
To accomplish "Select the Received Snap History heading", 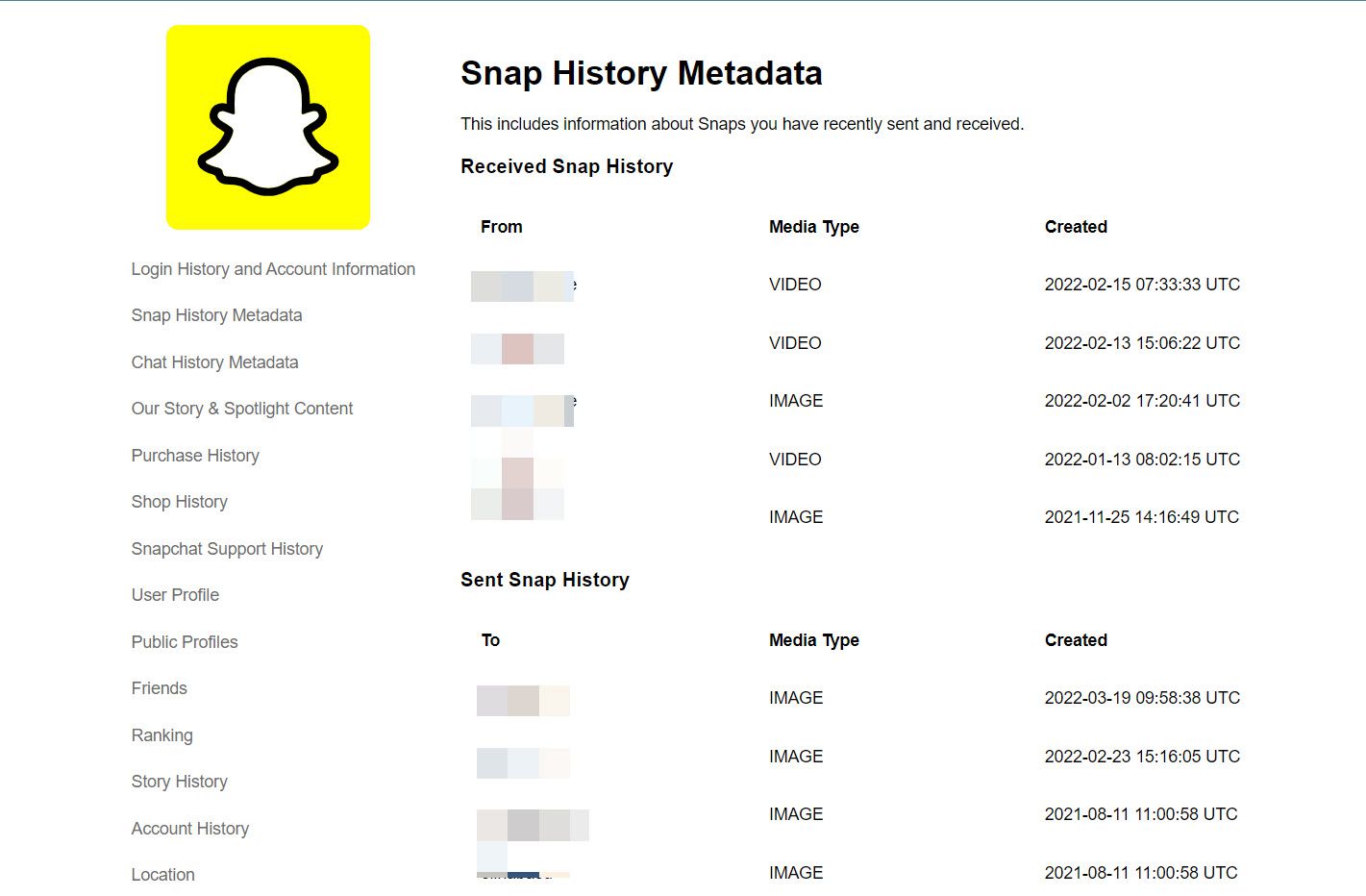I will tap(566, 166).
